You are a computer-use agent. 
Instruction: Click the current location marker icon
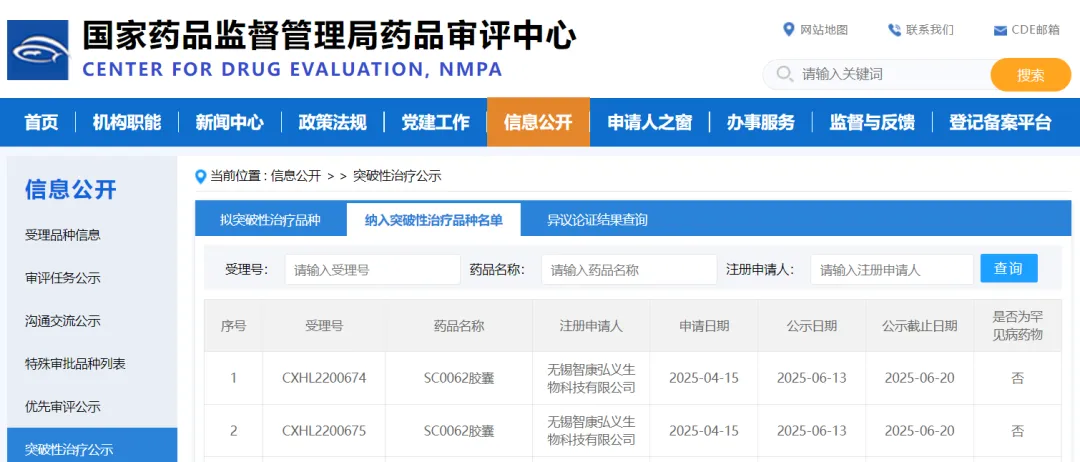(x=200, y=176)
